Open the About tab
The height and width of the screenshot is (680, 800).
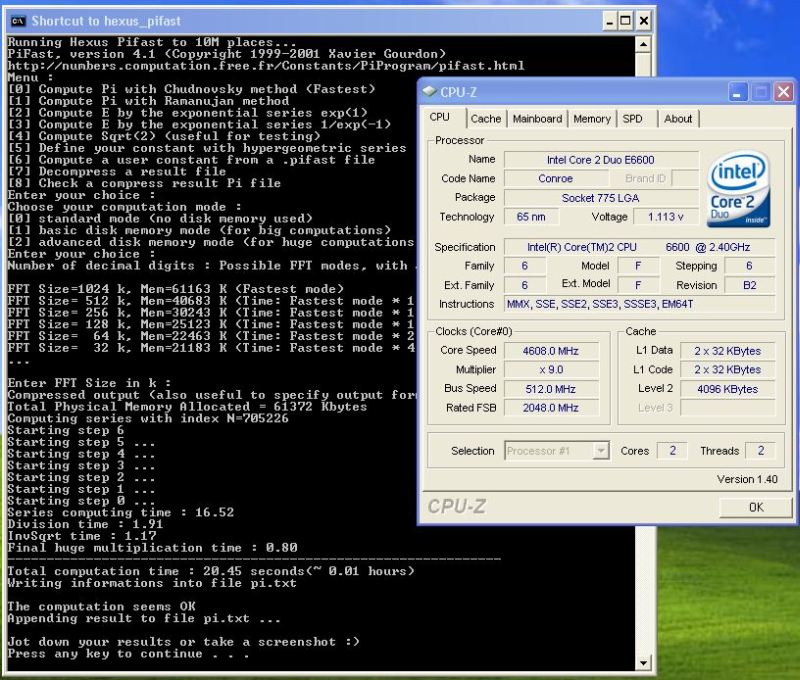678,119
